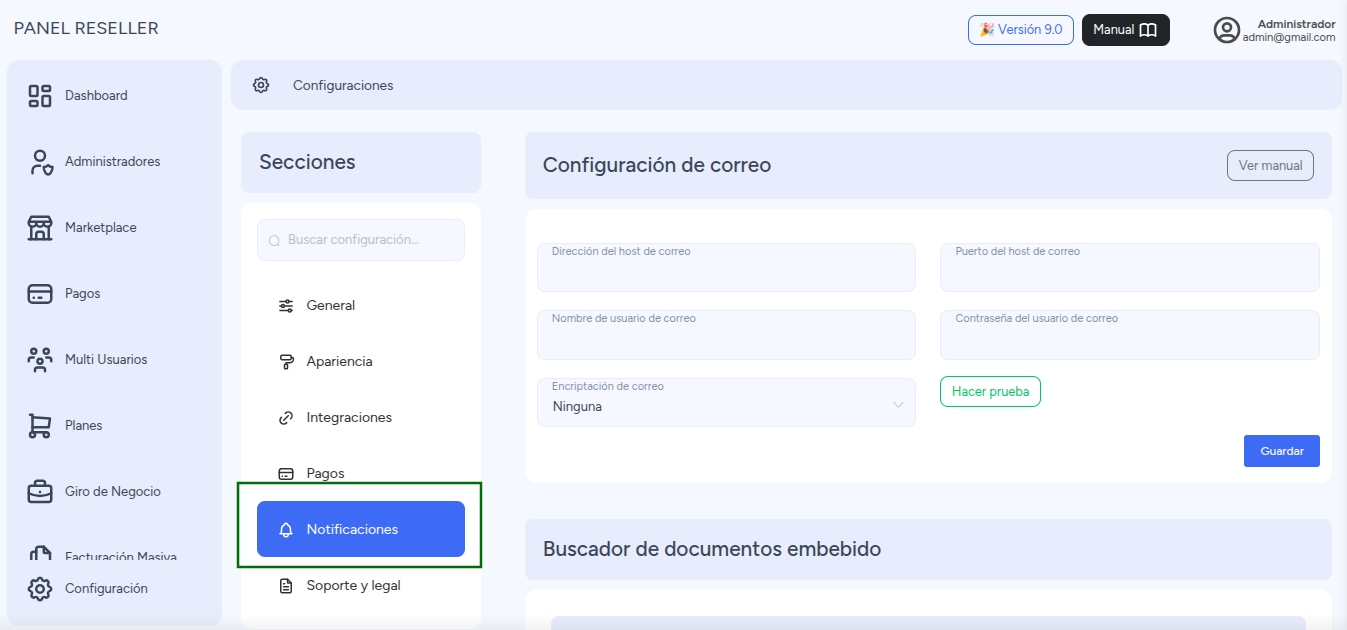This screenshot has height=630, width=1347.
Task: Click the Nombre de usuario de correo field
Action: (726, 335)
